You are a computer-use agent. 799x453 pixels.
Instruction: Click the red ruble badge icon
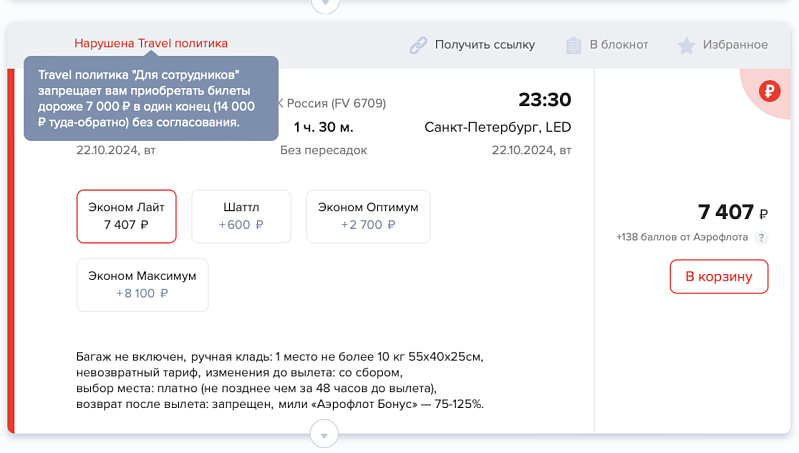769,92
